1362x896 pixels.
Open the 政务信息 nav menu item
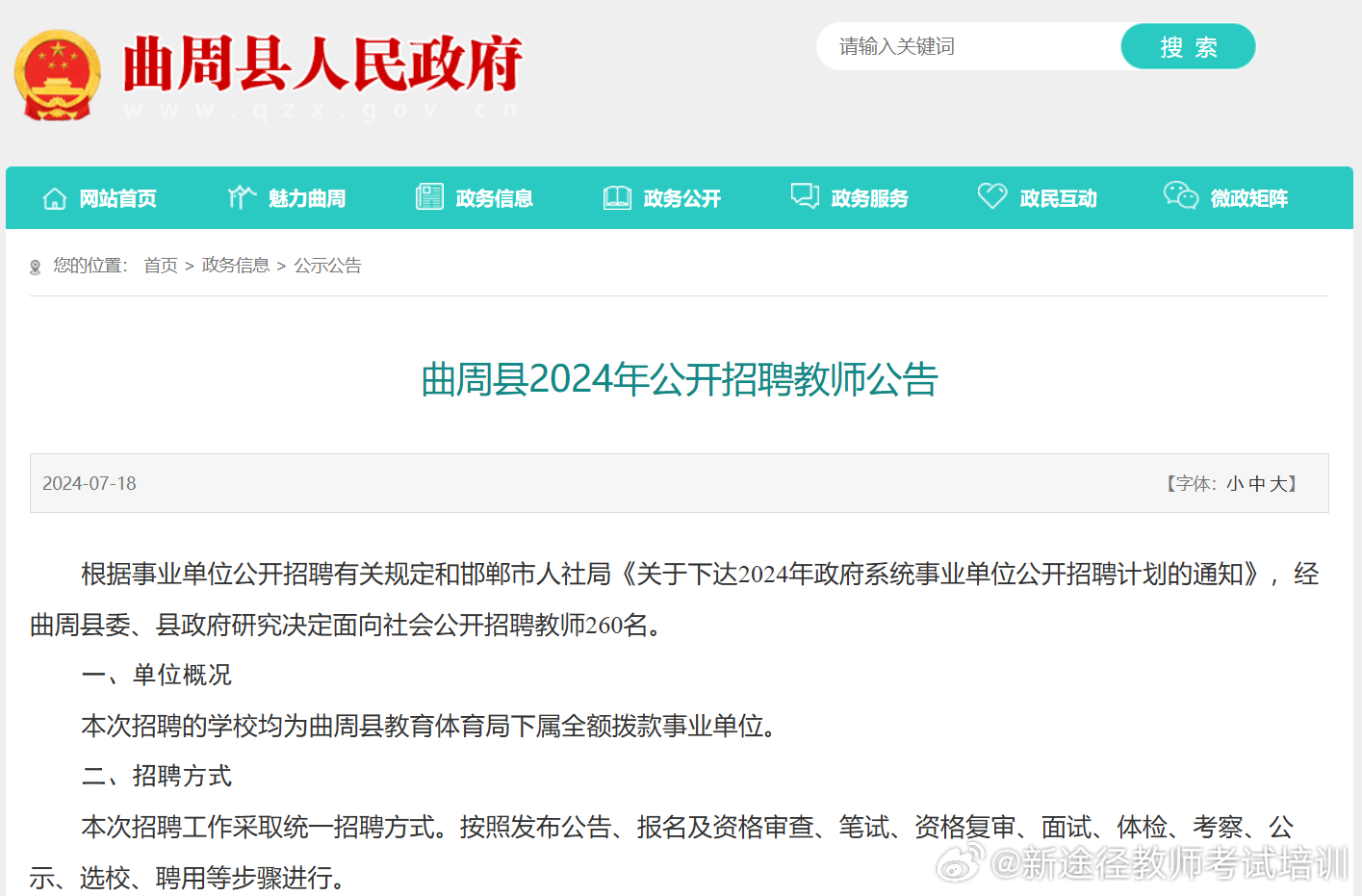pos(494,198)
